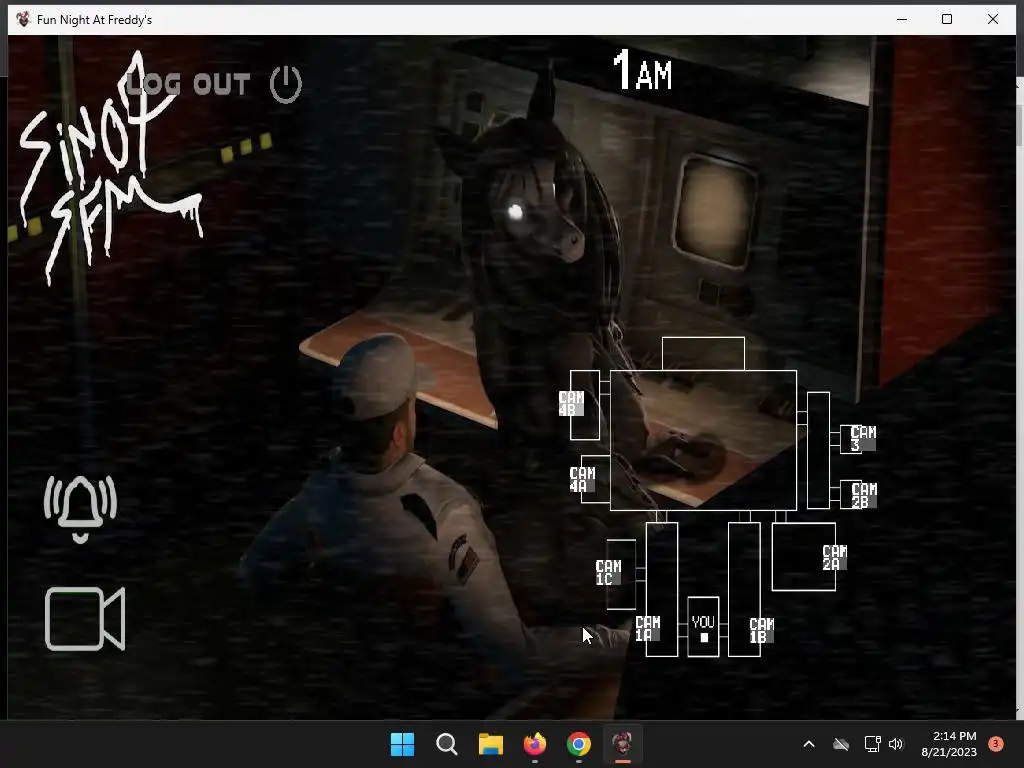Sound the alarm bell icon
1024x768 pixels.
pos(80,509)
